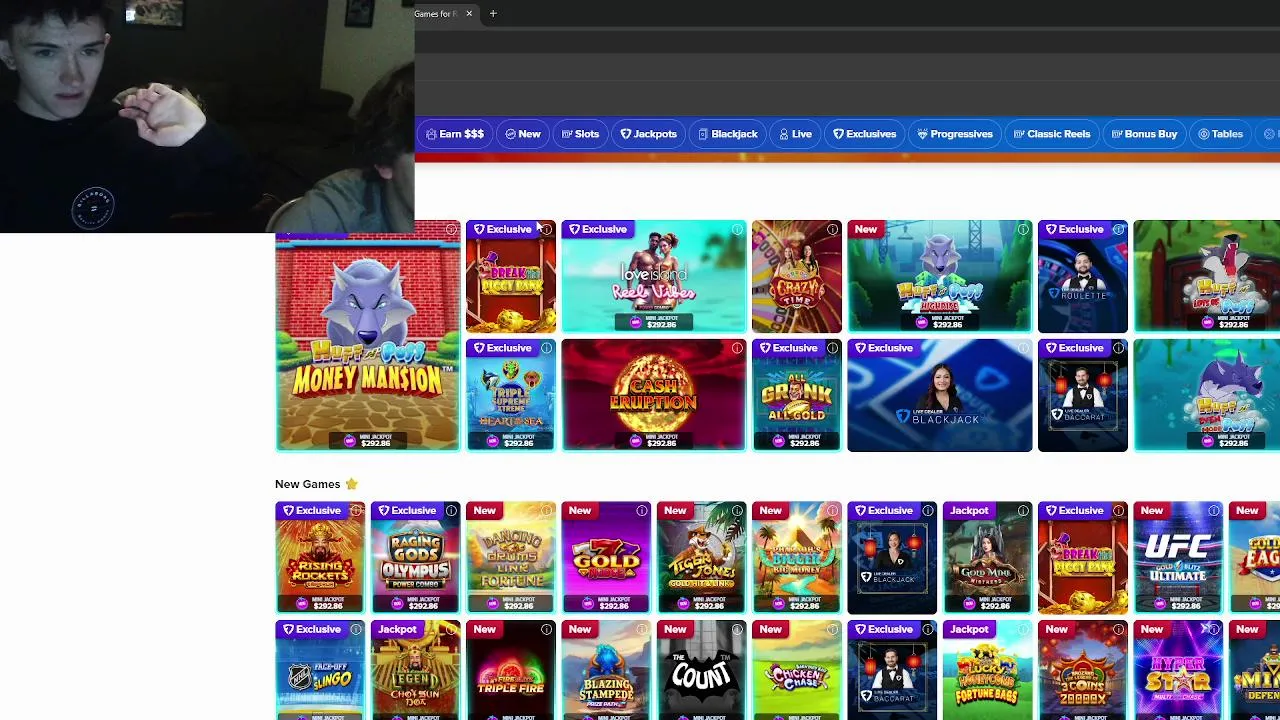Go to the Slots category
The width and height of the screenshot is (1280, 720).
pos(580,134)
